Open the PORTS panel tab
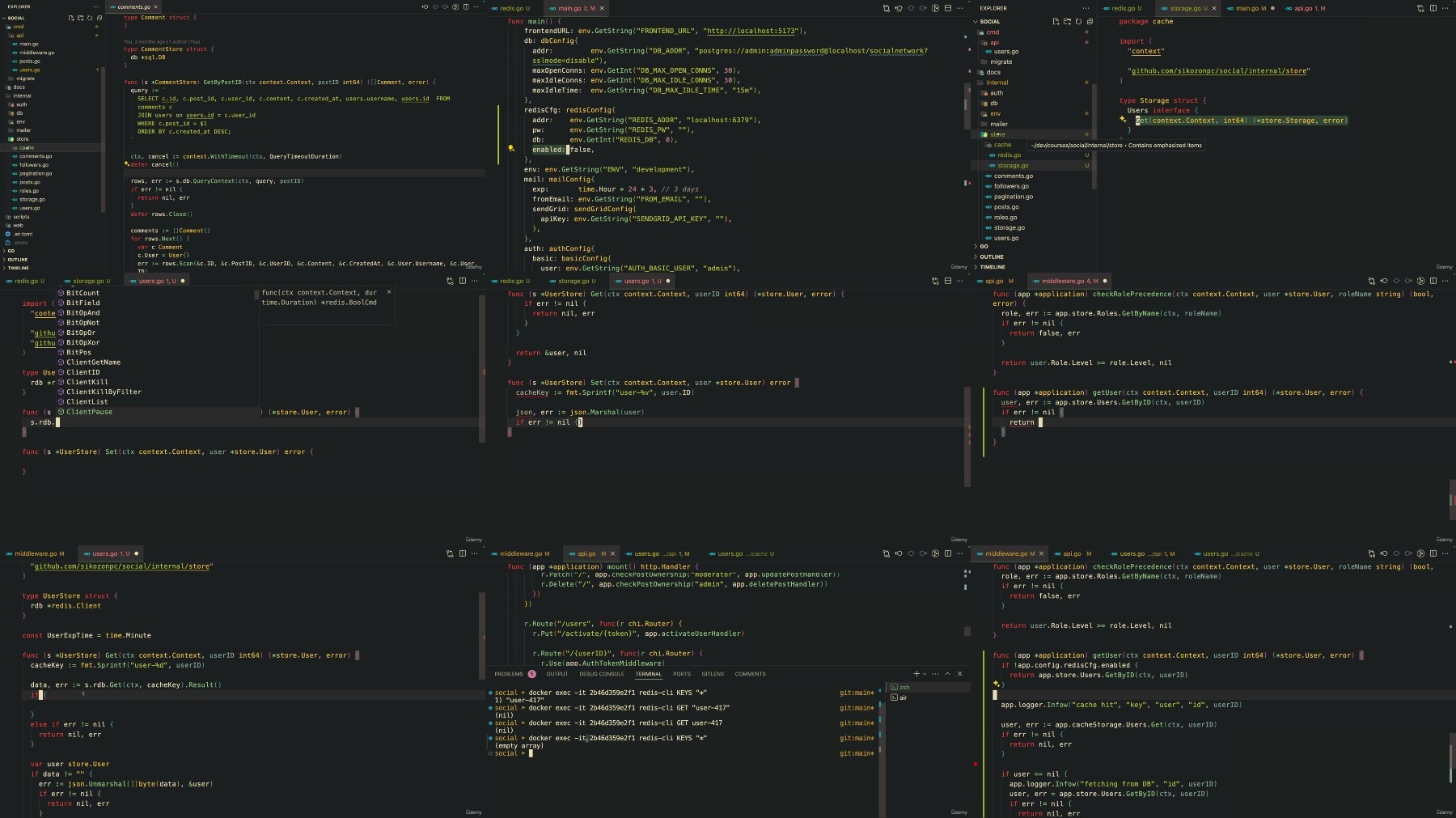The height and width of the screenshot is (818, 1456). tap(682, 673)
